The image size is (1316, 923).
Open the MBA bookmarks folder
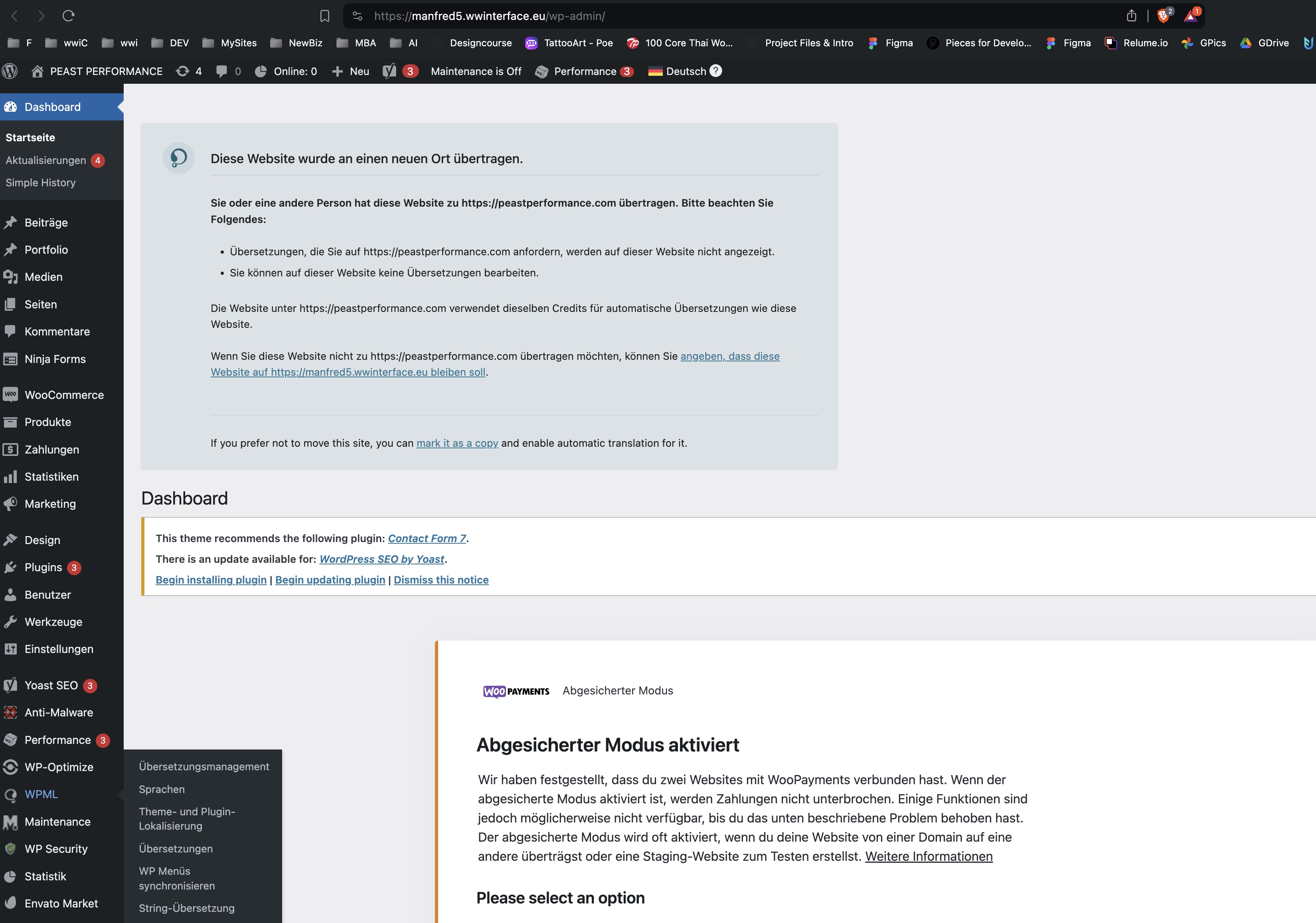[356, 43]
